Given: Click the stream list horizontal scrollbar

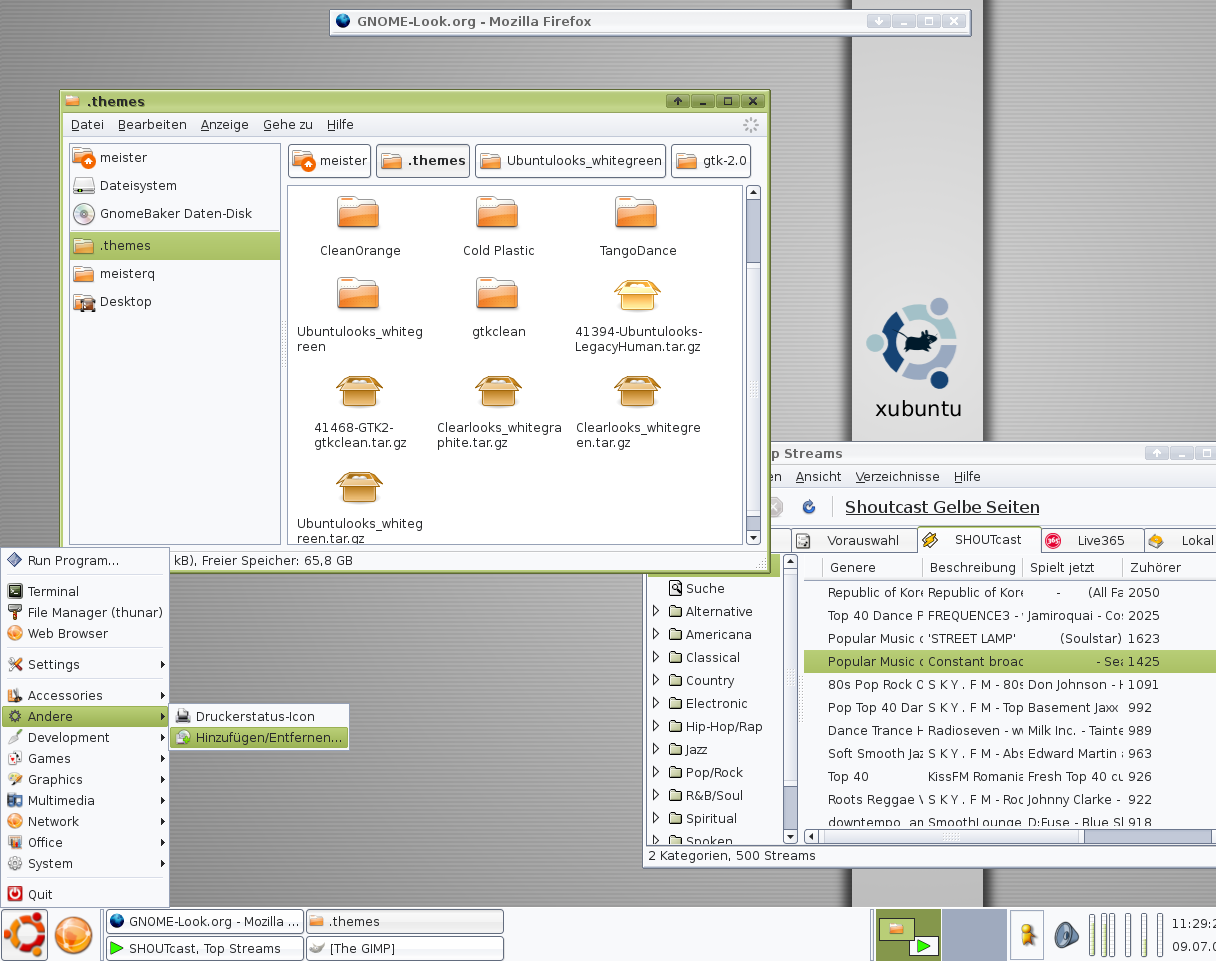Looking at the screenshot, I should tap(1010, 836).
